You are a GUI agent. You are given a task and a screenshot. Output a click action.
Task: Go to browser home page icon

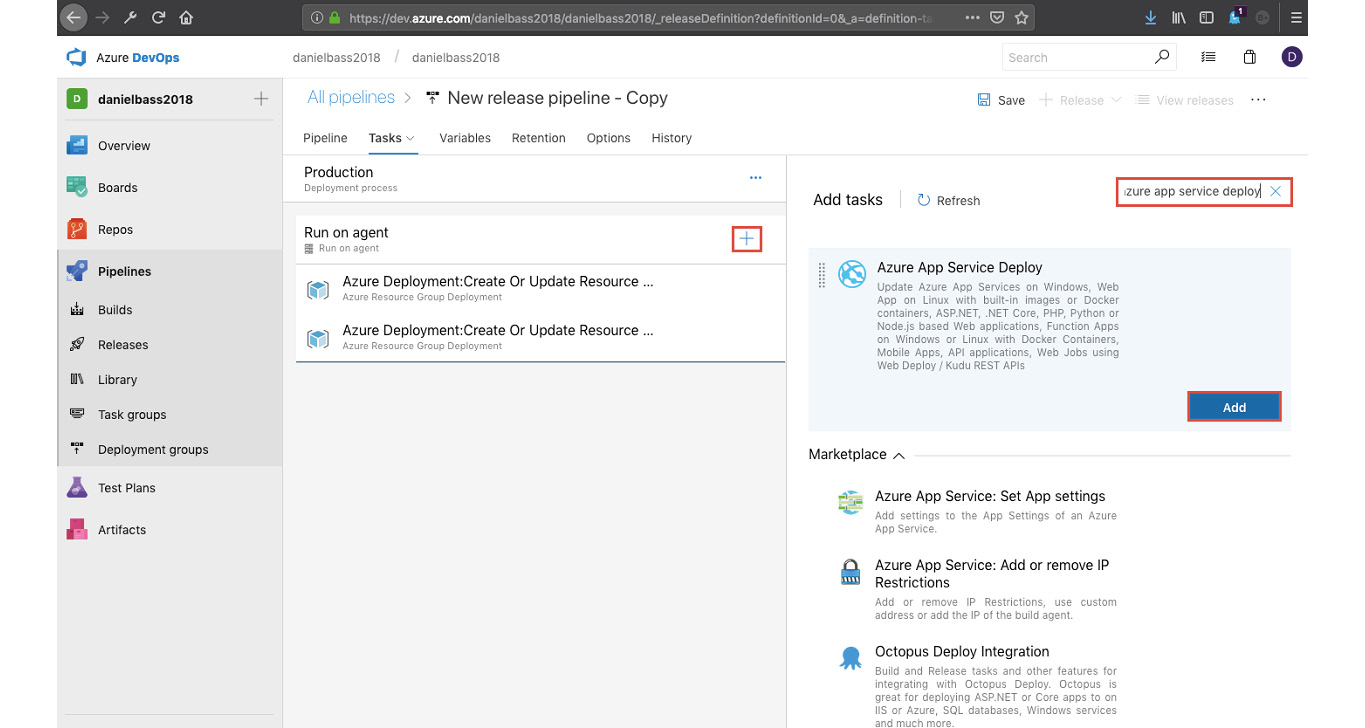click(186, 17)
